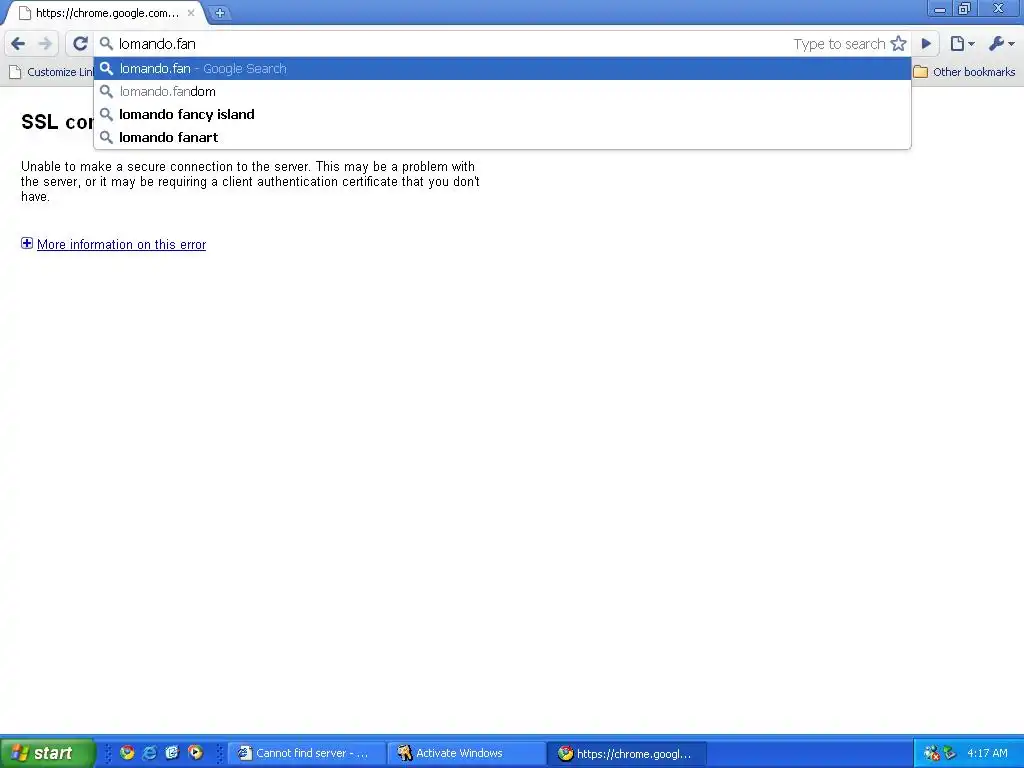Screen dimensions: 1024x768
Task: Minimize the Chrome window
Action: click(x=939, y=8)
